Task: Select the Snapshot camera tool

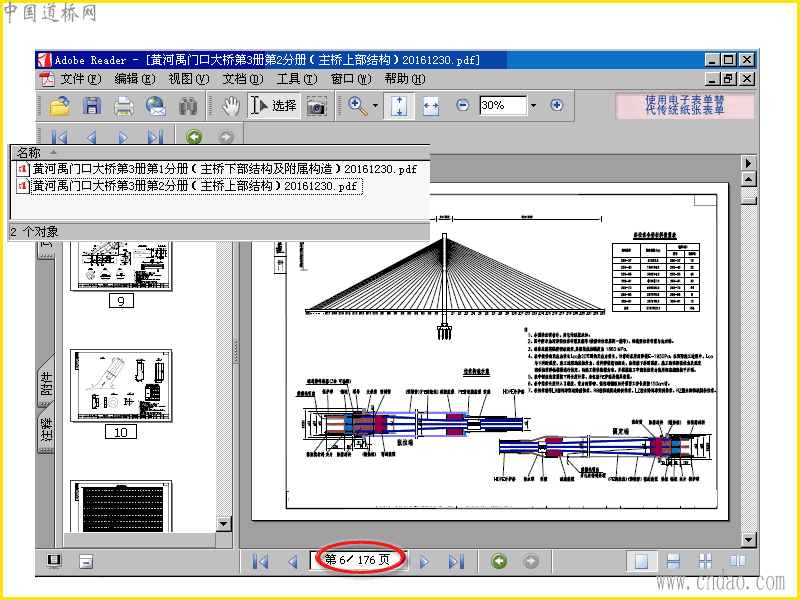Action: tap(316, 106)
